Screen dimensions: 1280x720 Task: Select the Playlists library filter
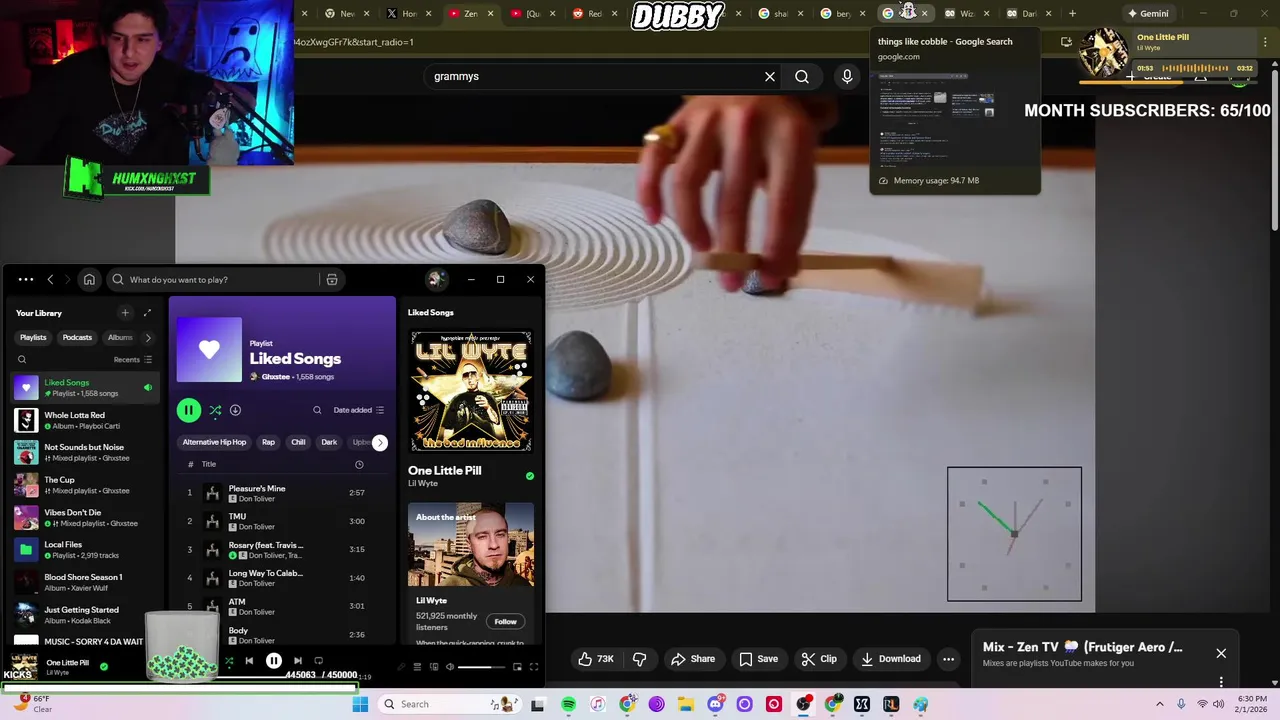(x=33, y=338)
